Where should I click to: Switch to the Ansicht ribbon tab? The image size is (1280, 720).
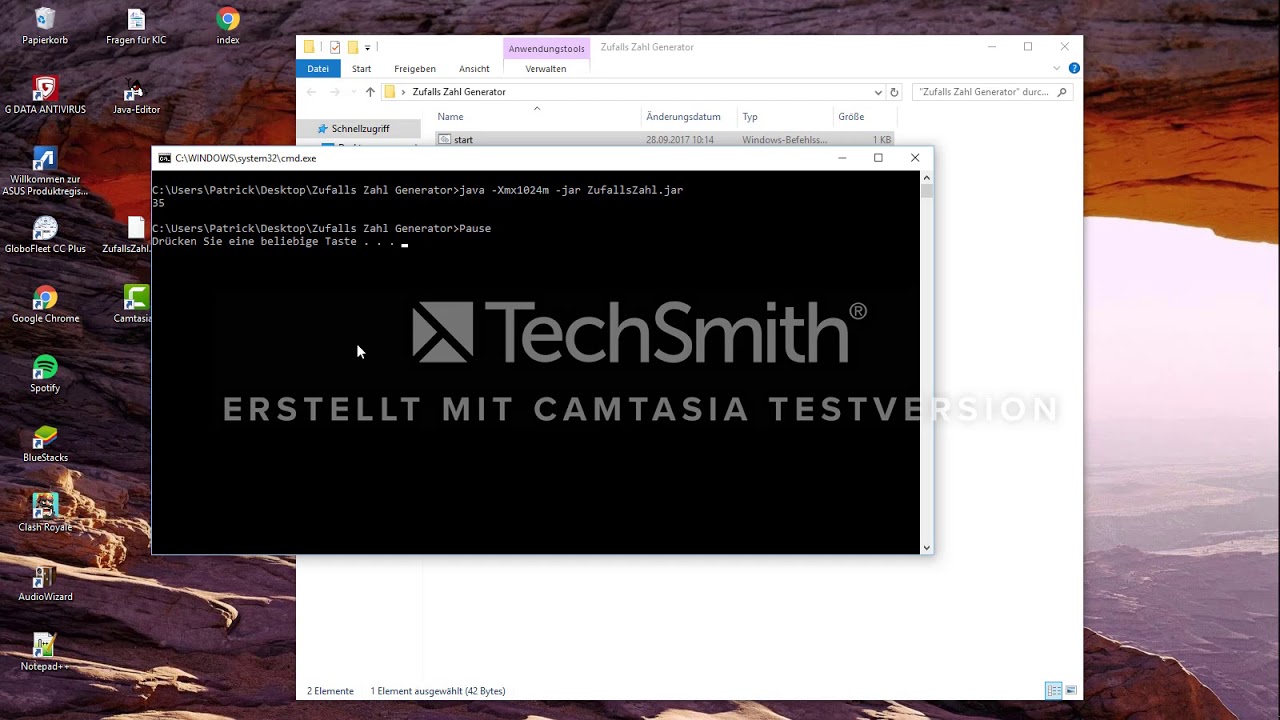[474, 69]
